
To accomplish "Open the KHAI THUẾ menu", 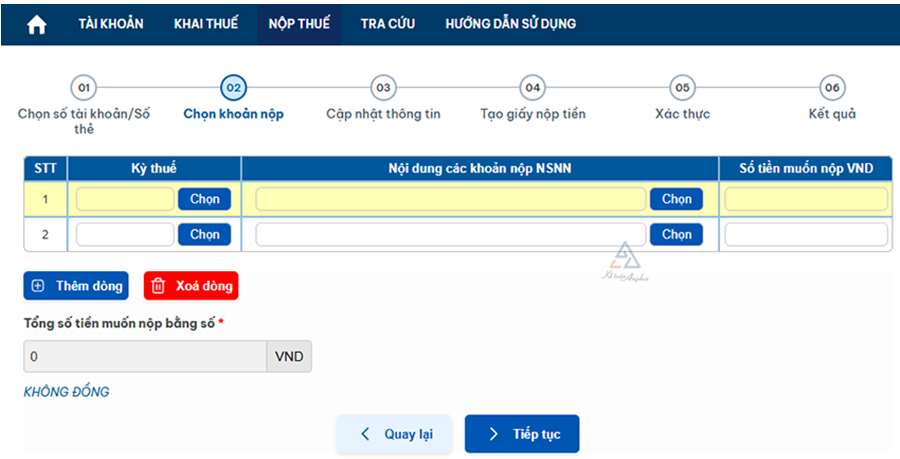I will point(206,24).
